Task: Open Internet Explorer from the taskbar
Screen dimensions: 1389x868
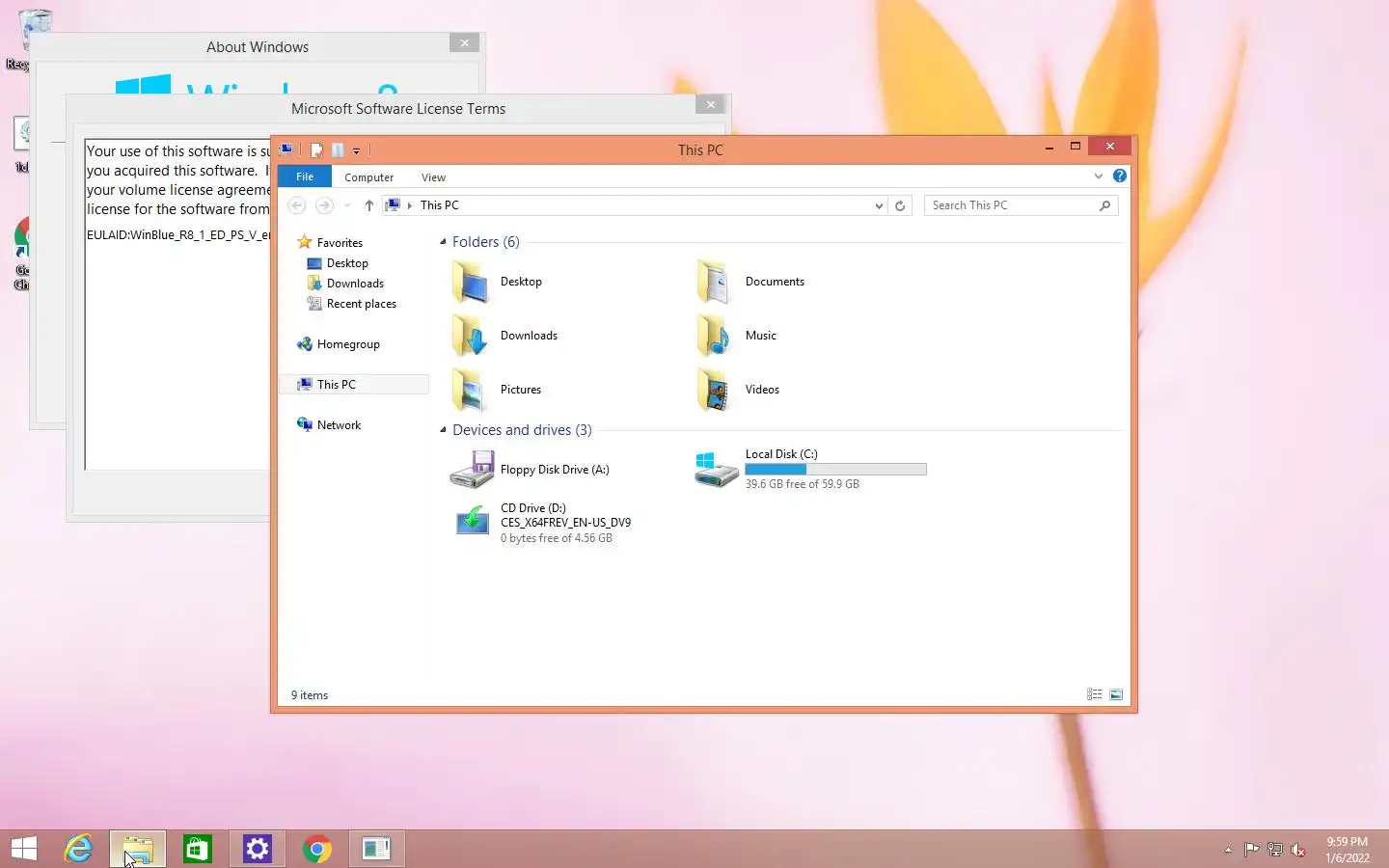Action: pos(78,849)
